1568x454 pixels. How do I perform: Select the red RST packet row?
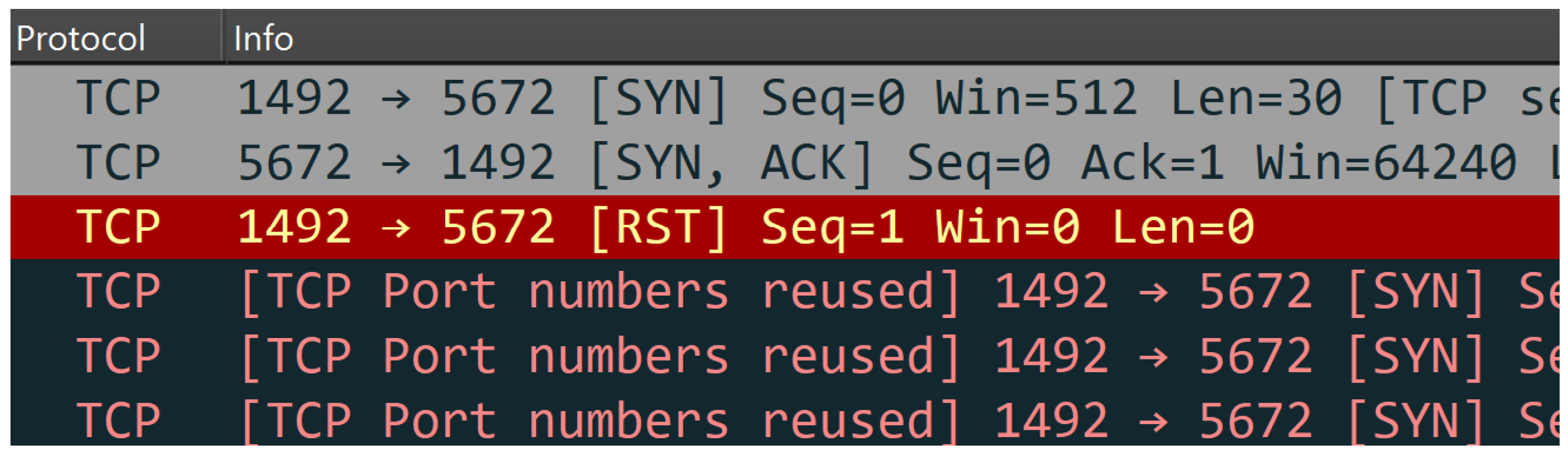785,227
